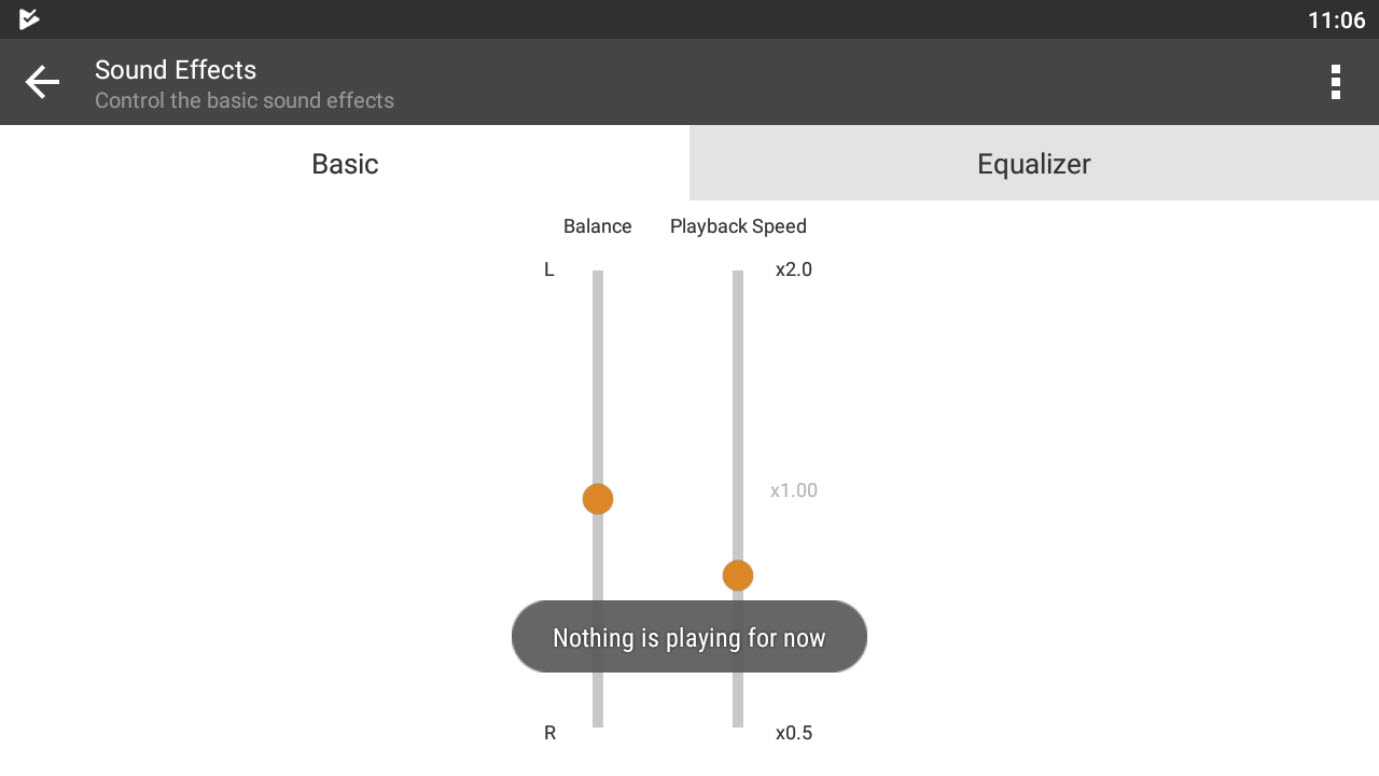The height and width of the screenshot is (776, 1379).
Task: Click the Balance slider orange thumb
Action: pos(598,498)
